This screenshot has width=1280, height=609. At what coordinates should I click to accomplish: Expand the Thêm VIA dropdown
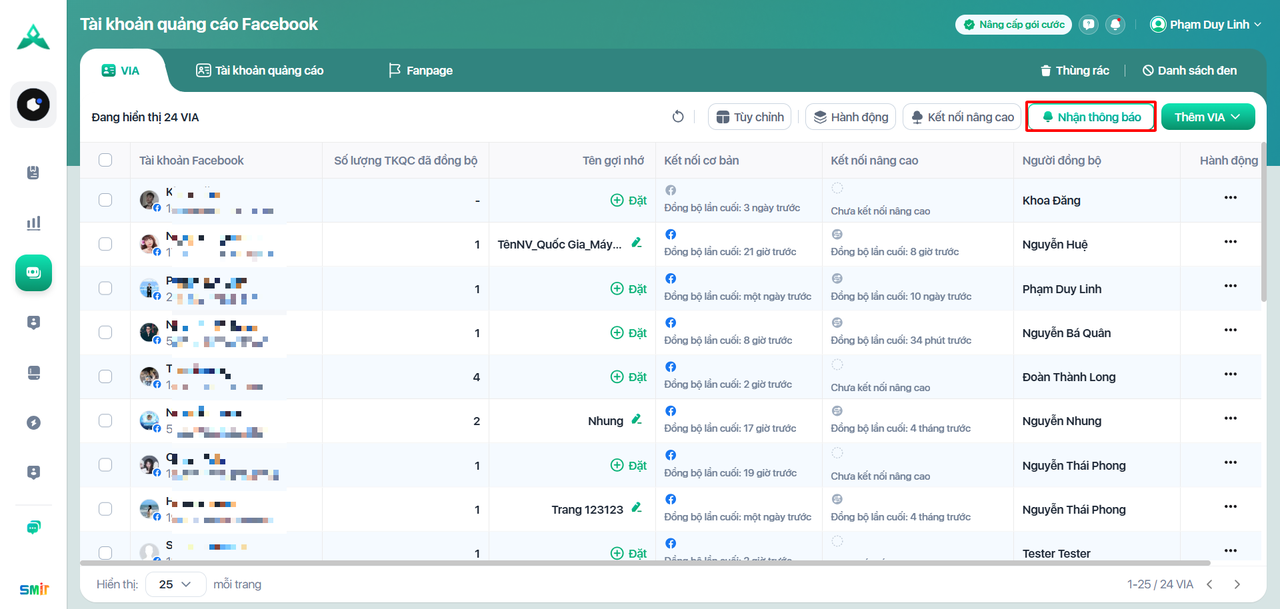click(1207, 117)
